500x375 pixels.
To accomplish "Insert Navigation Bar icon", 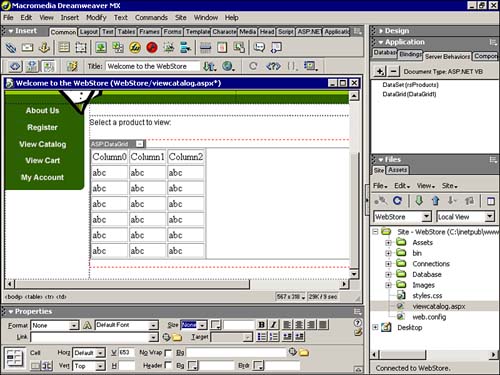I will coord(185,48).
